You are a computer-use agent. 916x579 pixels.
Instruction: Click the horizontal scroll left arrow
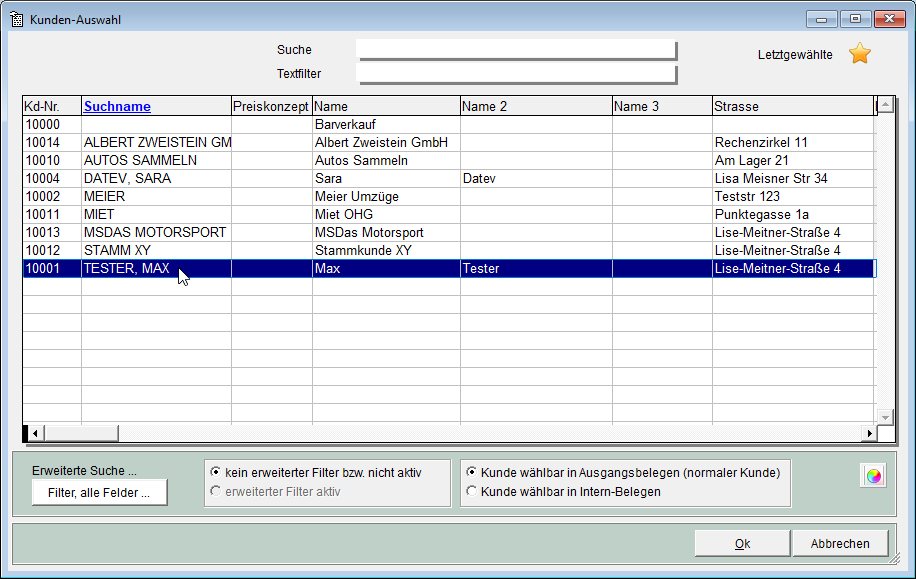click(x=35, y=433)
